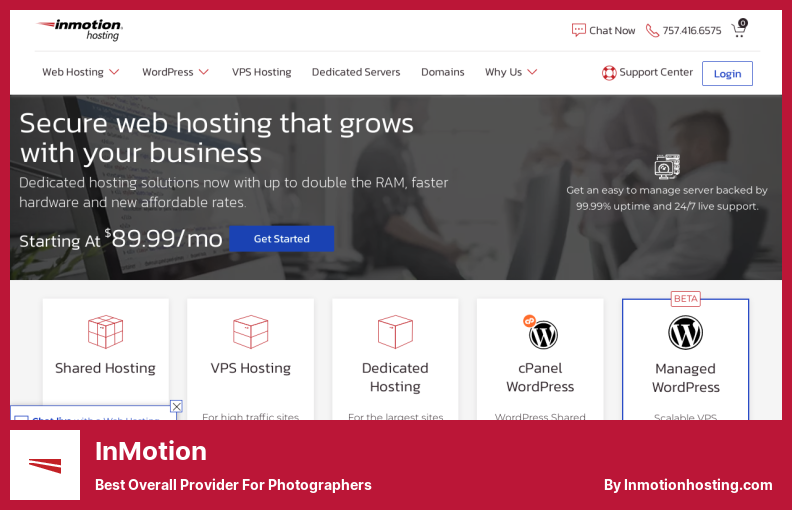Viewport: 792px width, 510px height.
Task: Click the InMotion Hosting logo
Action: click(x=79, y=29)
